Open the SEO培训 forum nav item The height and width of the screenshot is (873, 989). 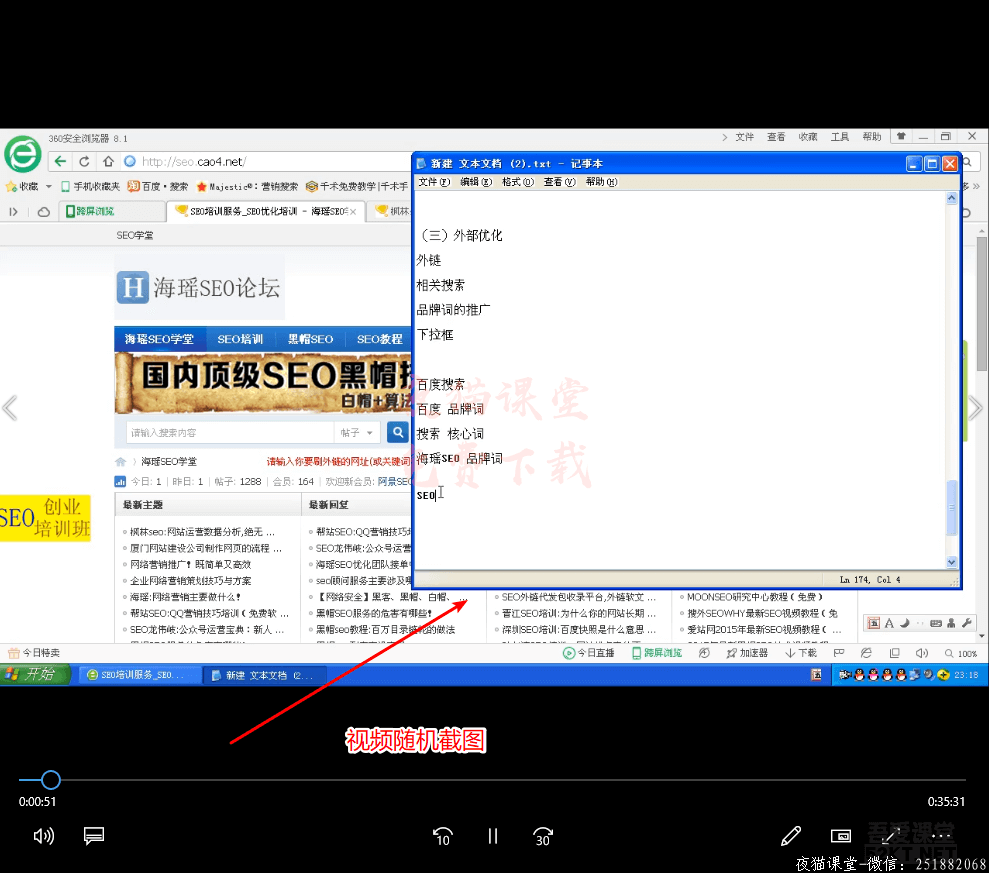tap(240, 339)
